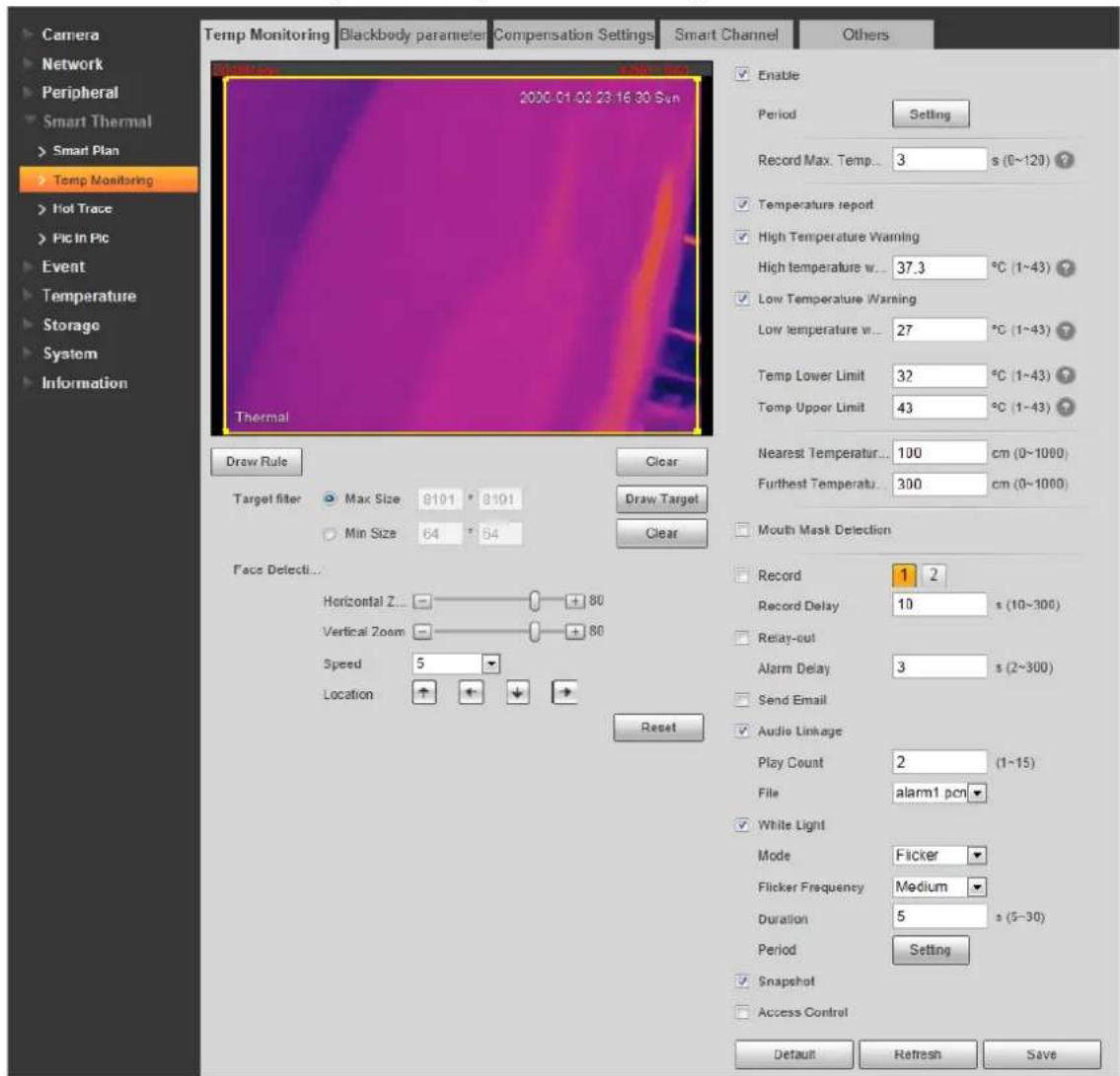The height and width of the screenshot is (1076, 1120).
Task: Click the Record Delay input field
Action: coord(939,604)
